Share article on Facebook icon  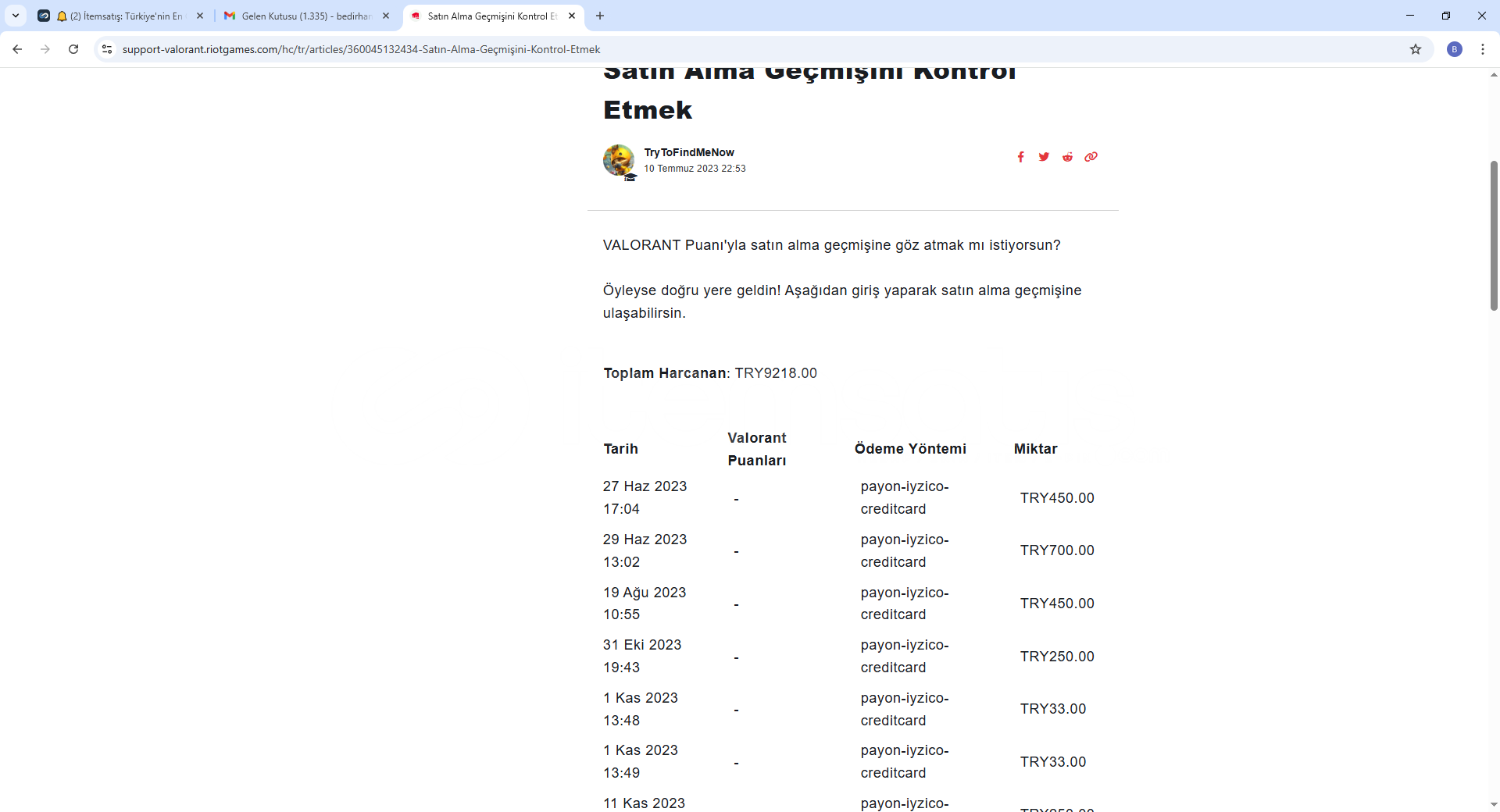1020,157
